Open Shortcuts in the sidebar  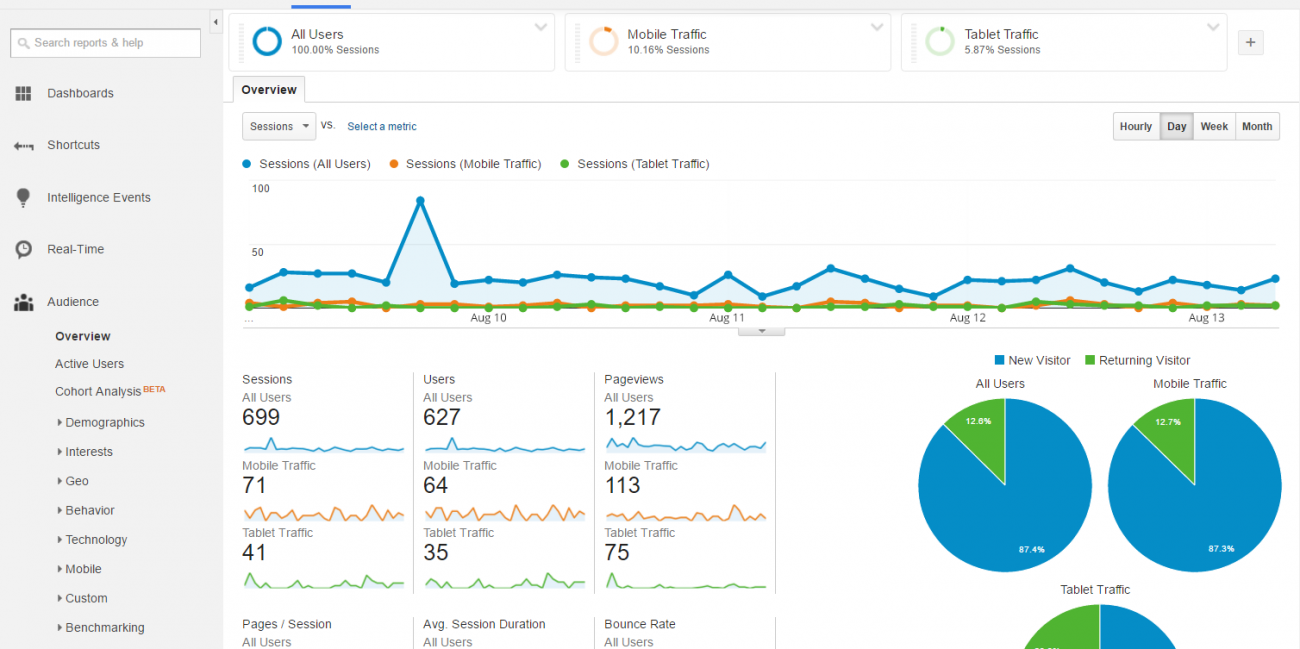coord(73,145)
